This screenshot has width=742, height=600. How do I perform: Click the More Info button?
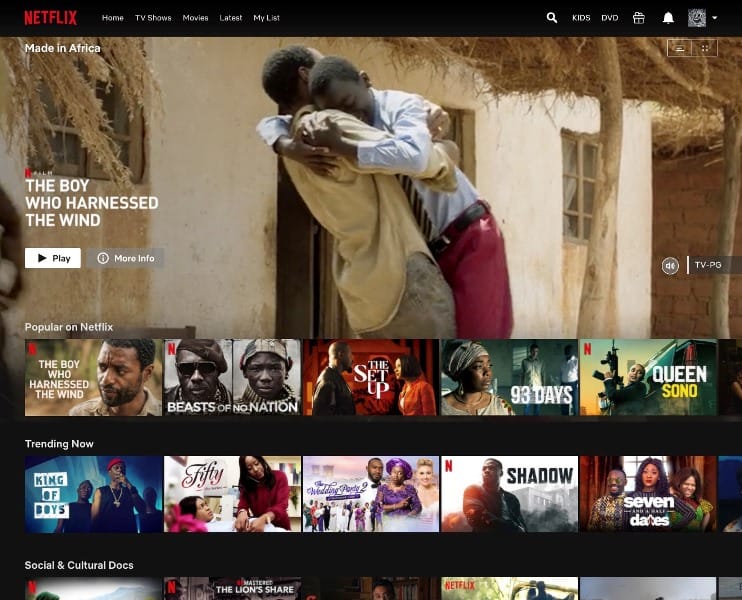pyautogui.click(x=126, y=258)
